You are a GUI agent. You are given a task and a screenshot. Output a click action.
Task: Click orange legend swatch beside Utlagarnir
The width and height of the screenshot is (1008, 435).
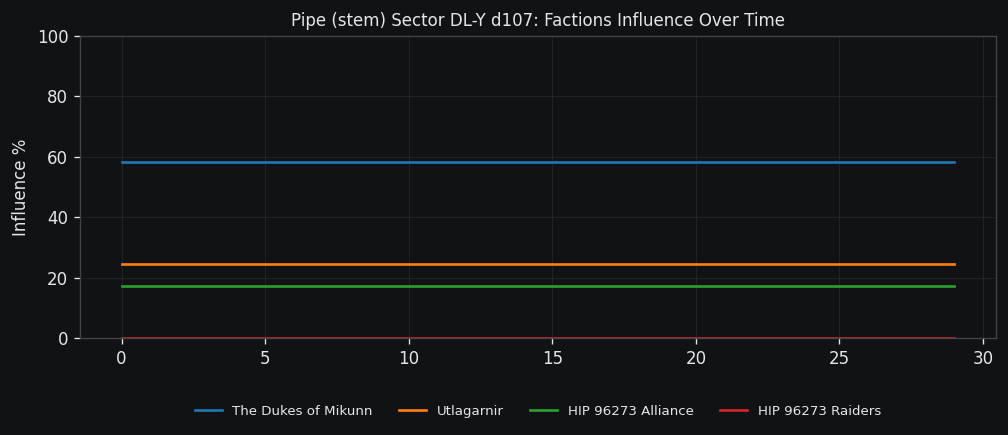[413, 411]
